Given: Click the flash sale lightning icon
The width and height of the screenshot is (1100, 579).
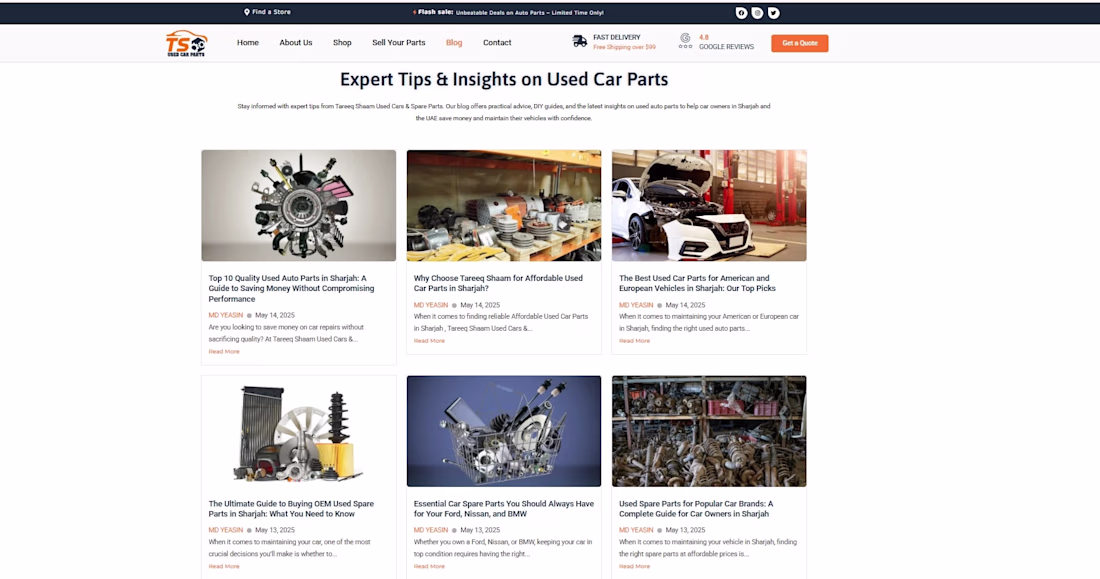Looking at the screenshot, I should pyautogui.click(x=415, y=12).
